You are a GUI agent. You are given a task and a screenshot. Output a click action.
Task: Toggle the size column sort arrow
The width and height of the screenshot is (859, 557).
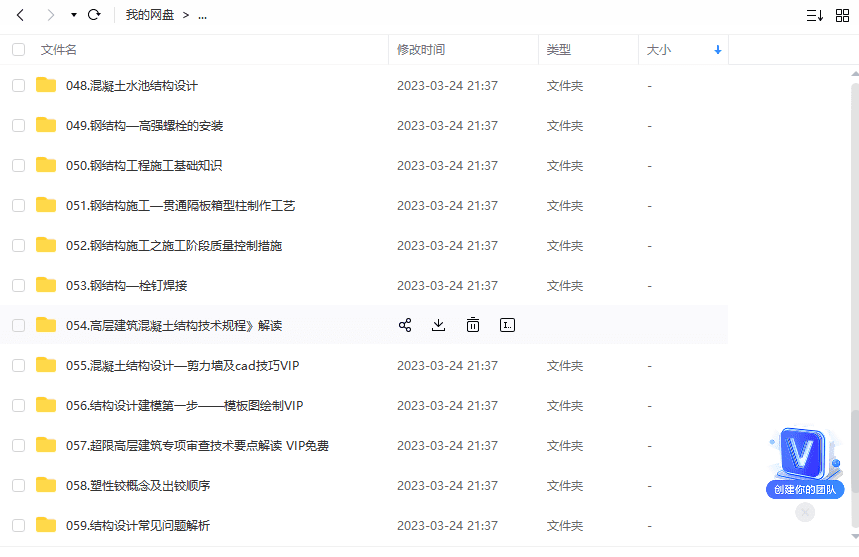click(717, 49)
